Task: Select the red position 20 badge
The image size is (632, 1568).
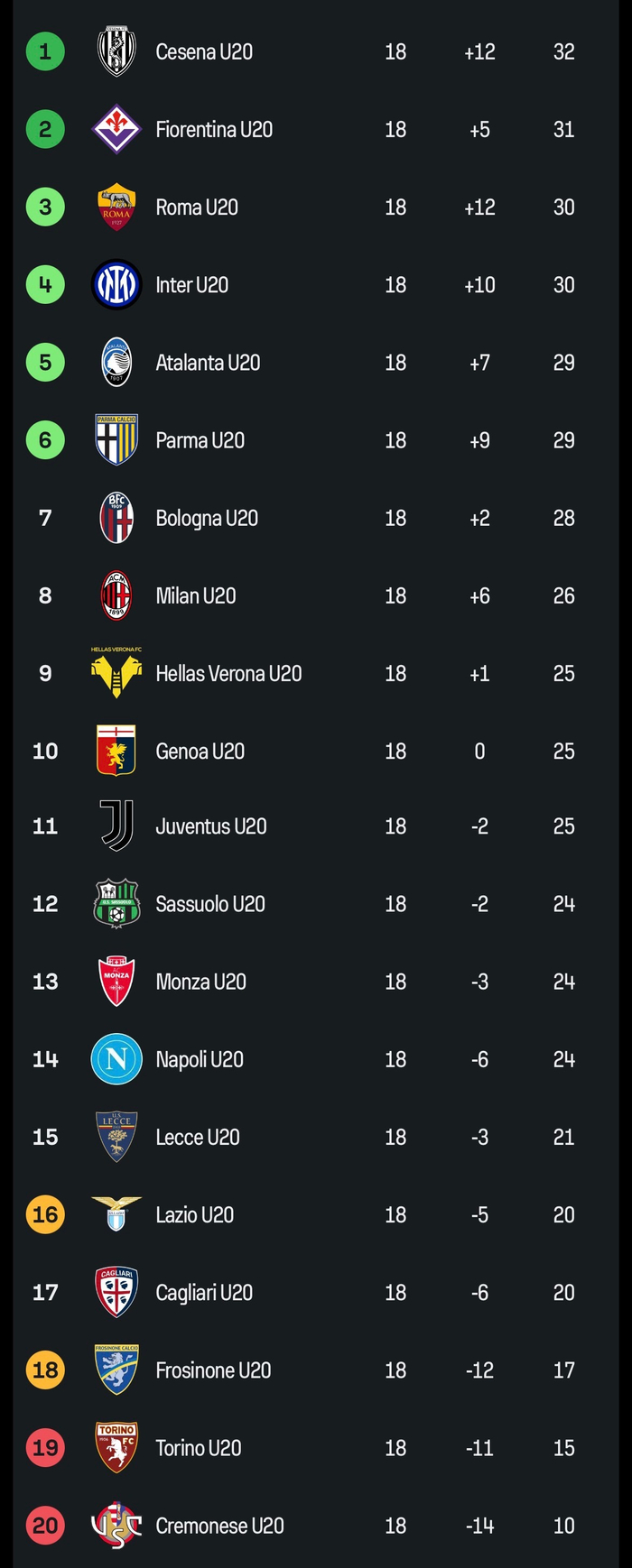Action: pyautogui.click(x=45, y=1526)
